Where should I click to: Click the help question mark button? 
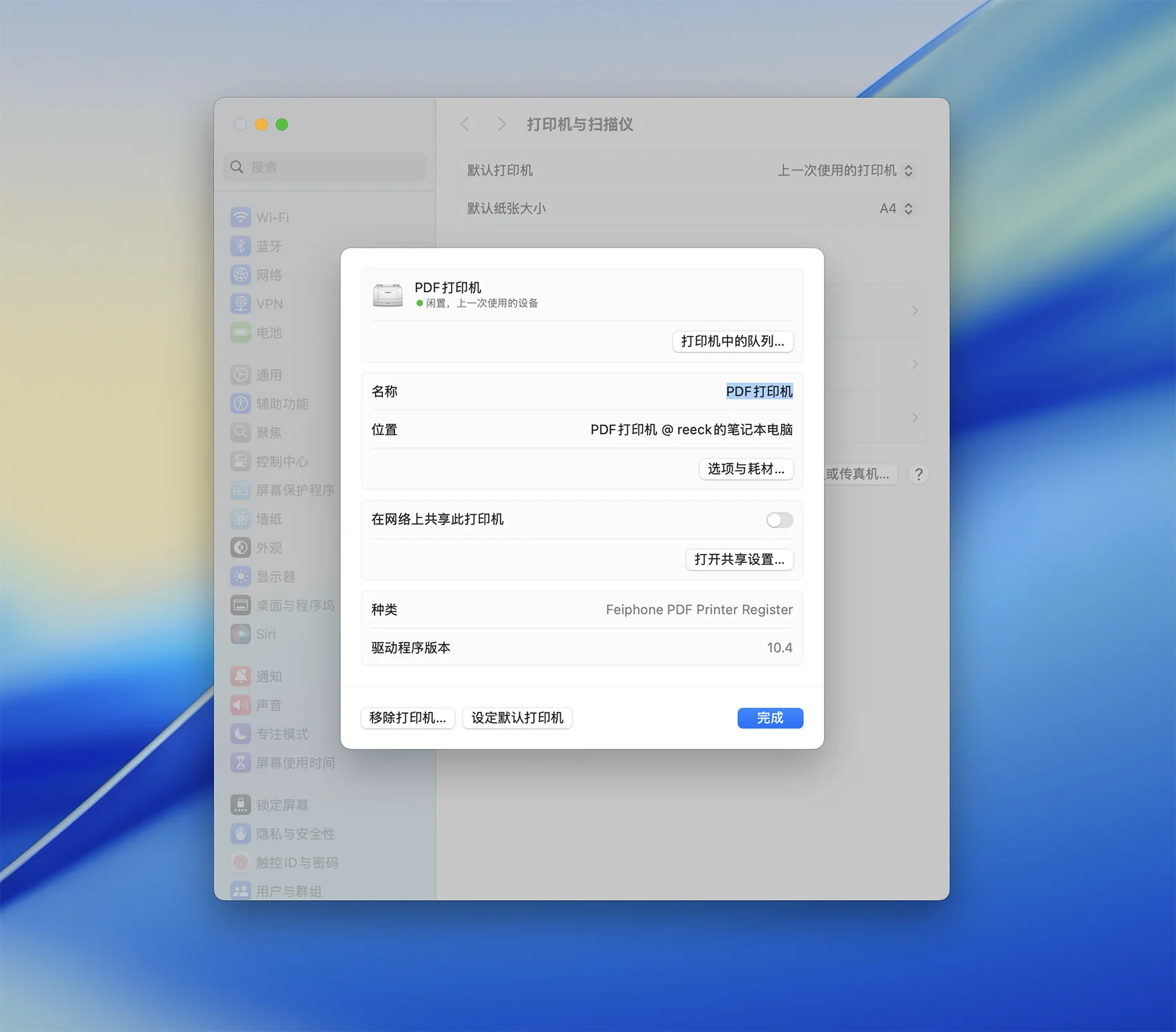point(918,474)
